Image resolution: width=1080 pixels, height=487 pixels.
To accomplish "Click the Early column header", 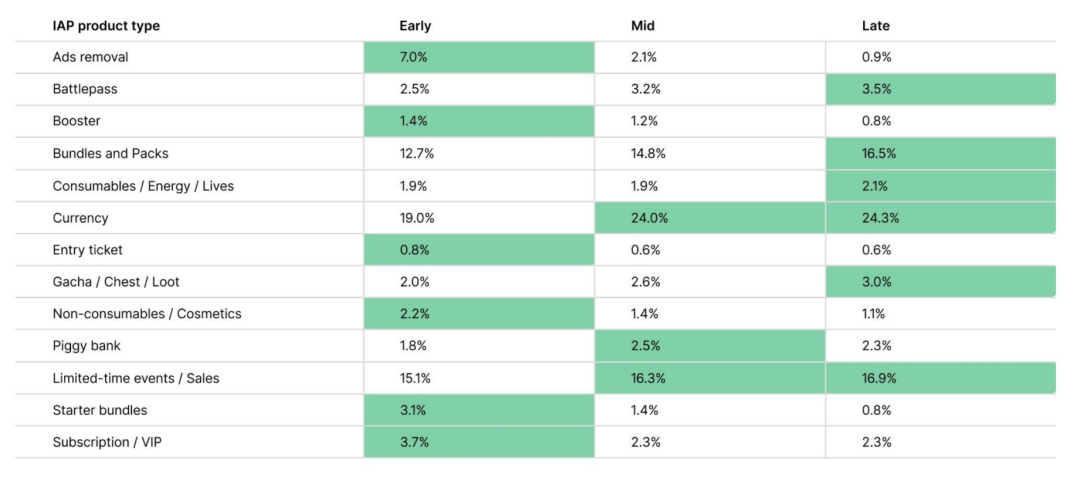I will 415,26.
